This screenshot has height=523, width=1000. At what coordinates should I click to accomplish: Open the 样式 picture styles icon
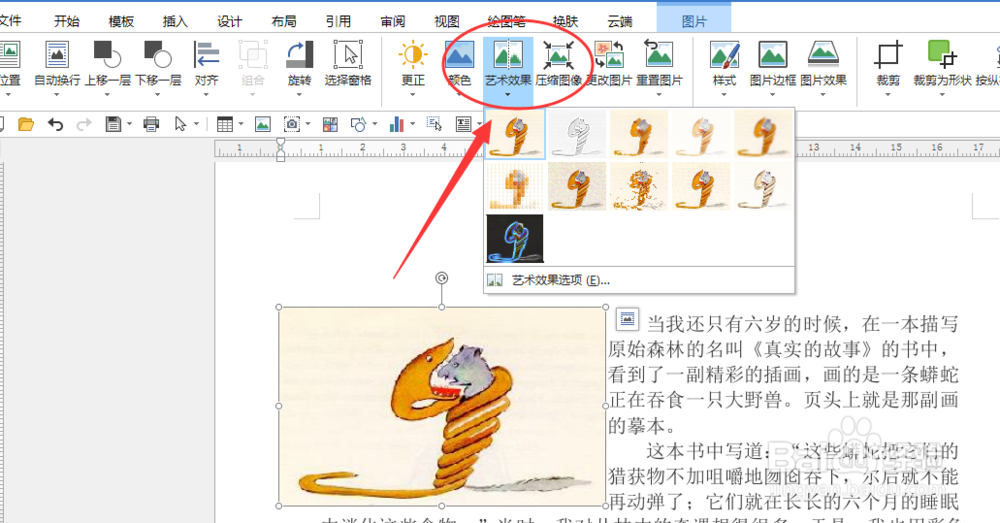(724, 55)
